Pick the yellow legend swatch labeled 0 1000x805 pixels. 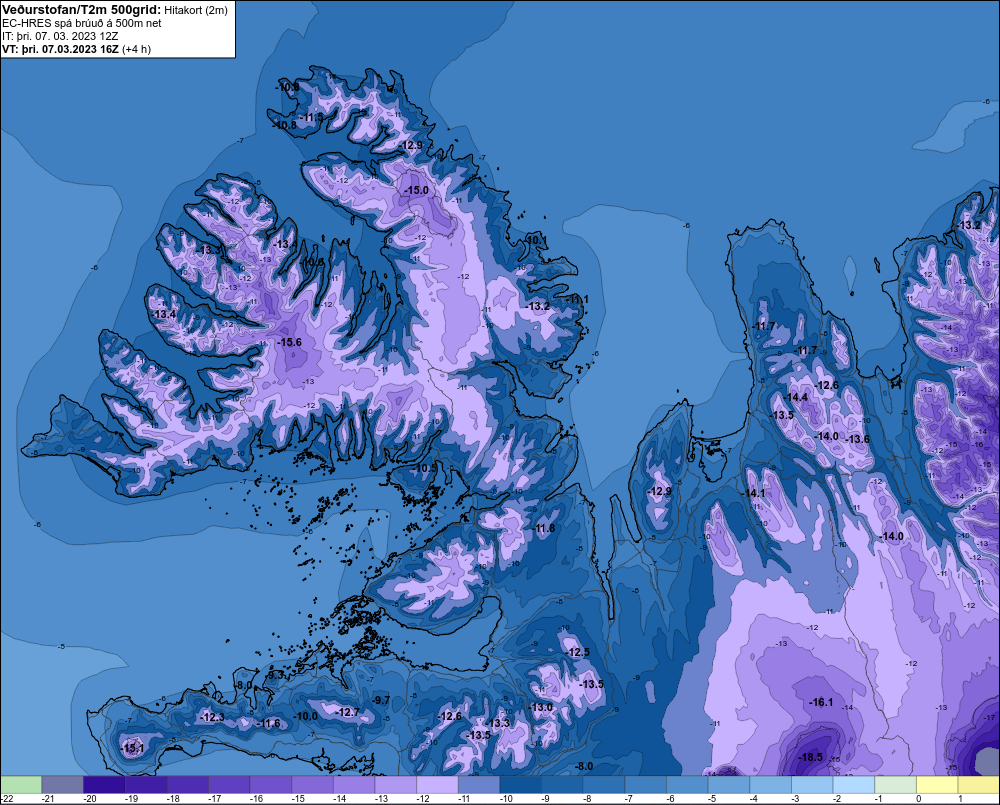tap(938, 784)
